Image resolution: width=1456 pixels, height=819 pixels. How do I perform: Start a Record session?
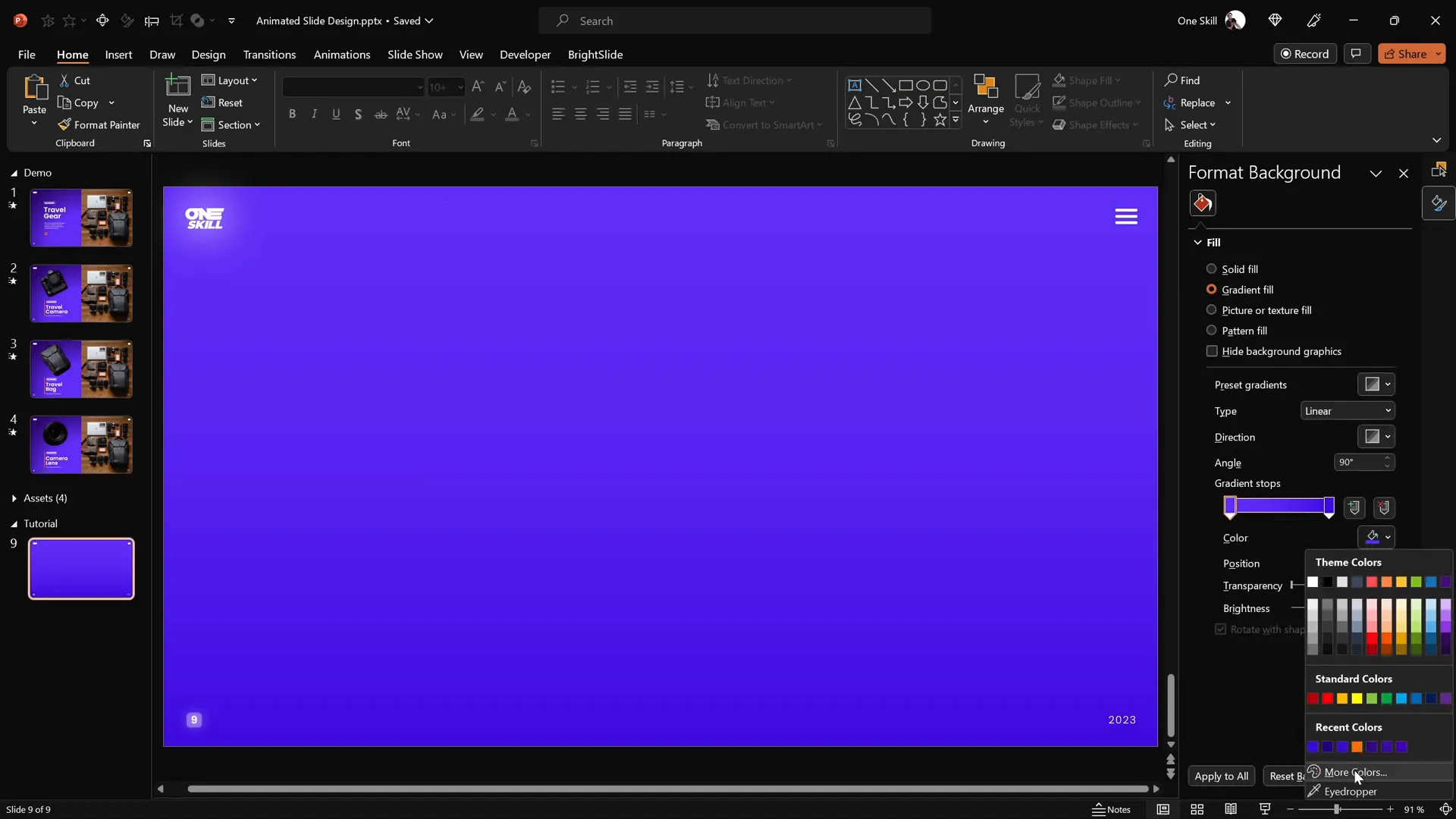[1306, 53]
